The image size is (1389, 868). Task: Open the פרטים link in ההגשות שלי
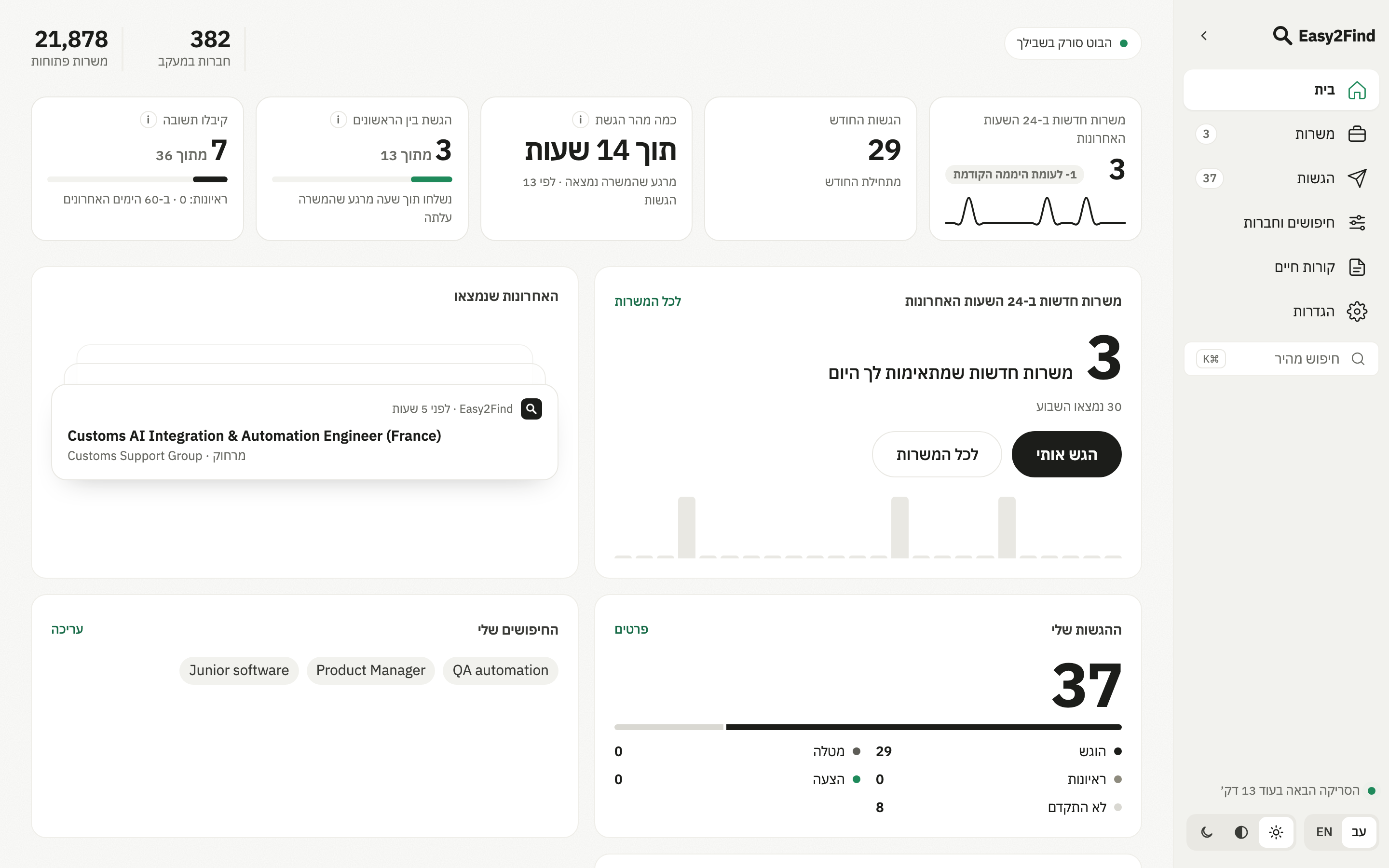coord(631,629)
